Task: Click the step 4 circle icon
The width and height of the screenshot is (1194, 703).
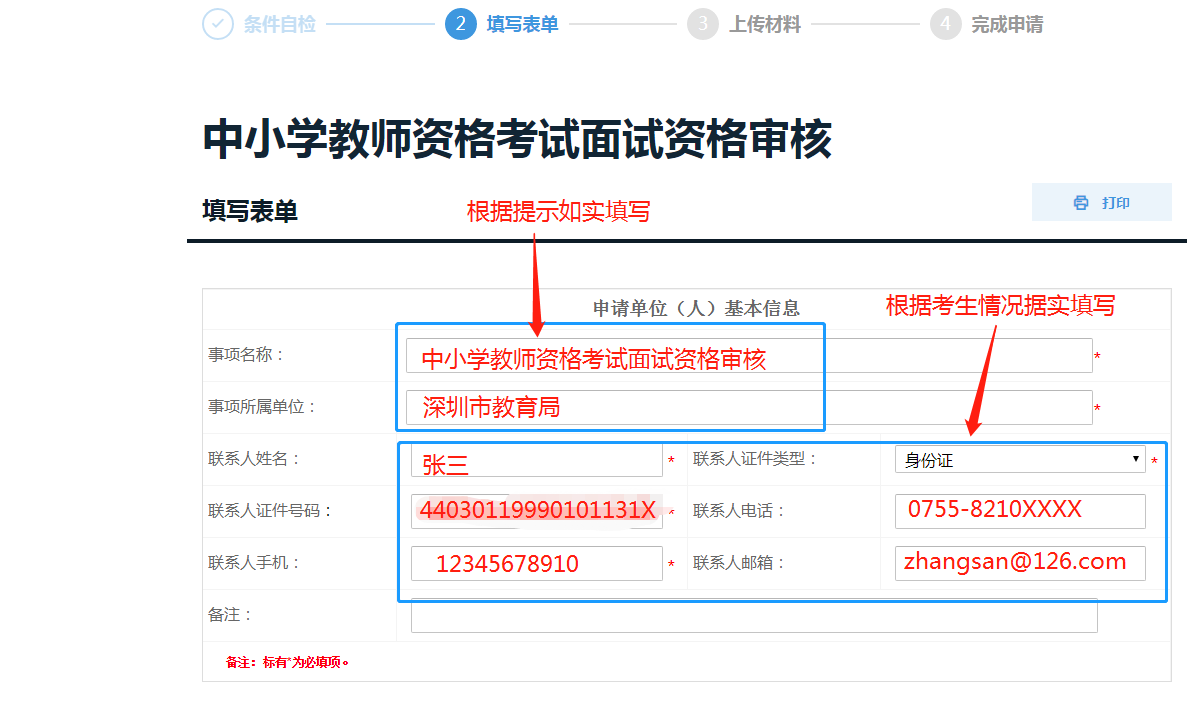Action: click(945, 24)
